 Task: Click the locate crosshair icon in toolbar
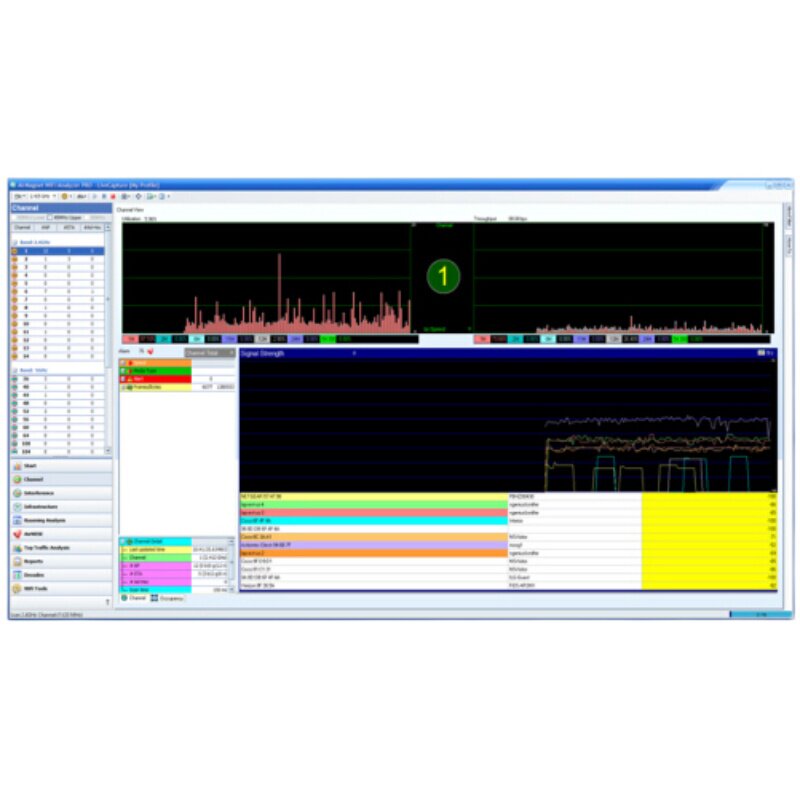pos(138,196)
